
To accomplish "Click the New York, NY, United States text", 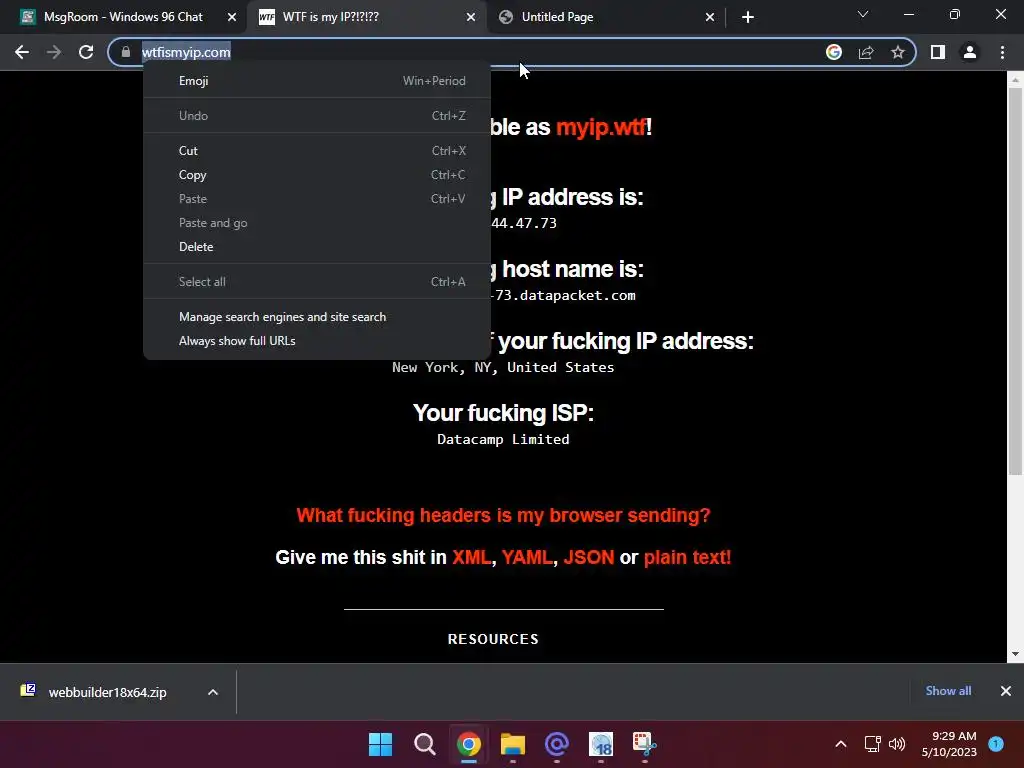I will click(503, 368).
